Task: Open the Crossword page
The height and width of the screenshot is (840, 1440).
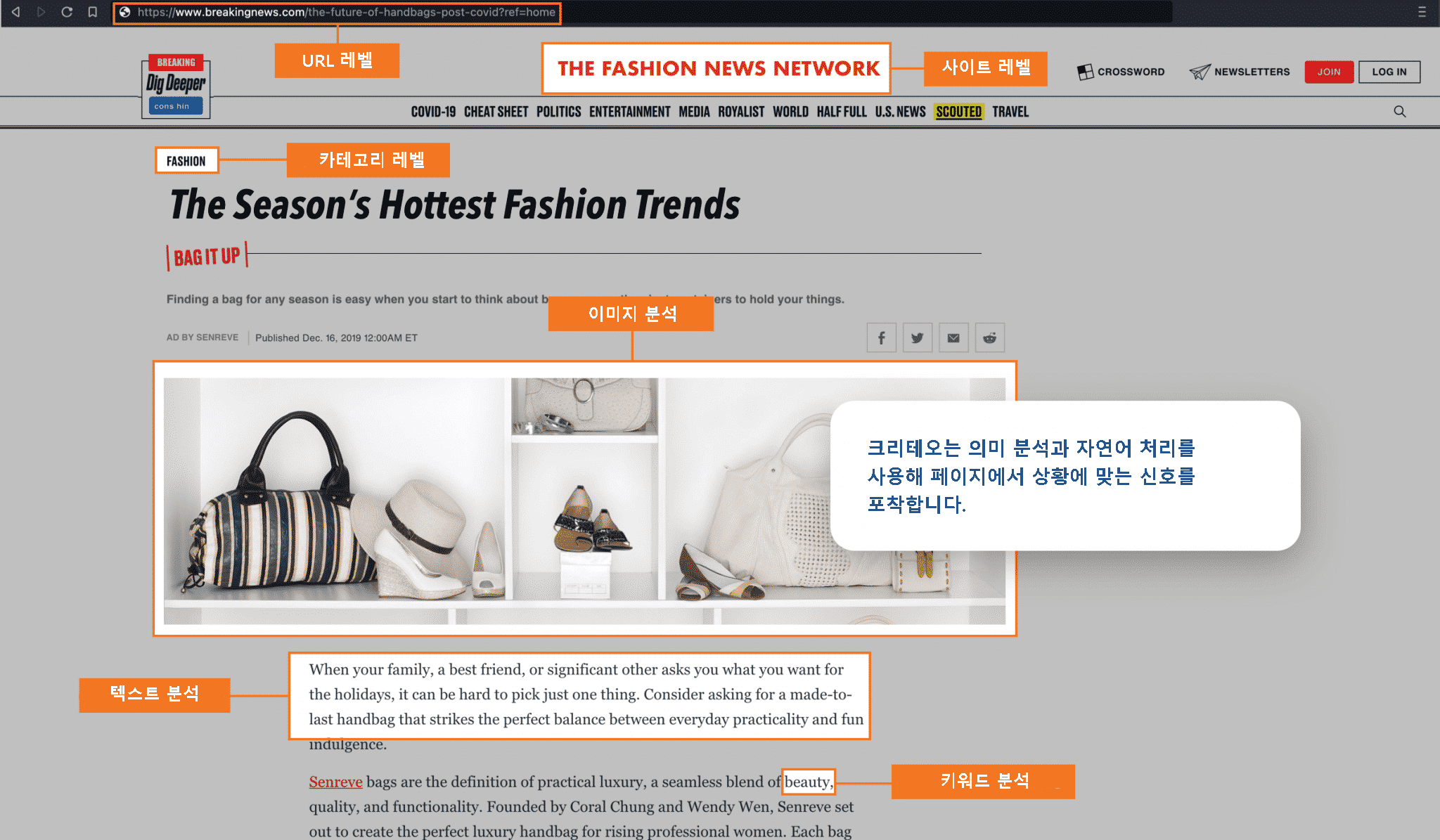Action: click(x=1121, y=72)
